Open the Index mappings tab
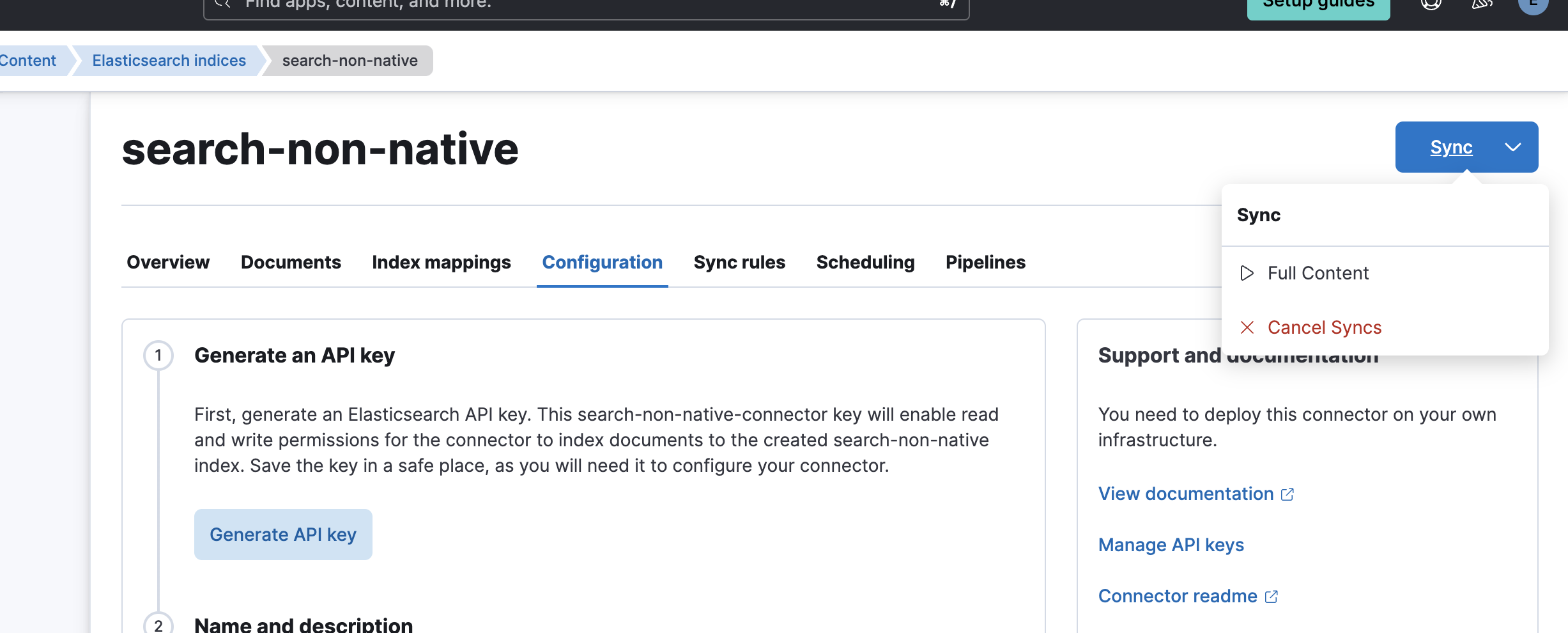Viewport: 1568px width, 633px height. (442, 262)
